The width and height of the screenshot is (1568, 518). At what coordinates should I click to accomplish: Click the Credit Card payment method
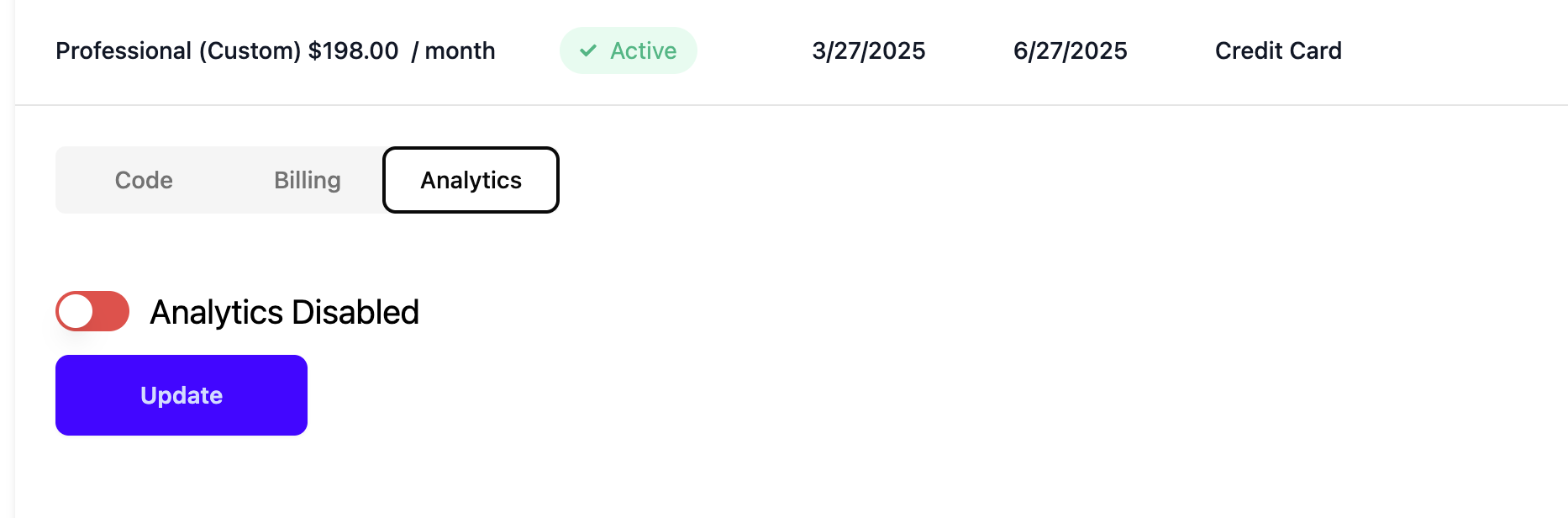1278,50
